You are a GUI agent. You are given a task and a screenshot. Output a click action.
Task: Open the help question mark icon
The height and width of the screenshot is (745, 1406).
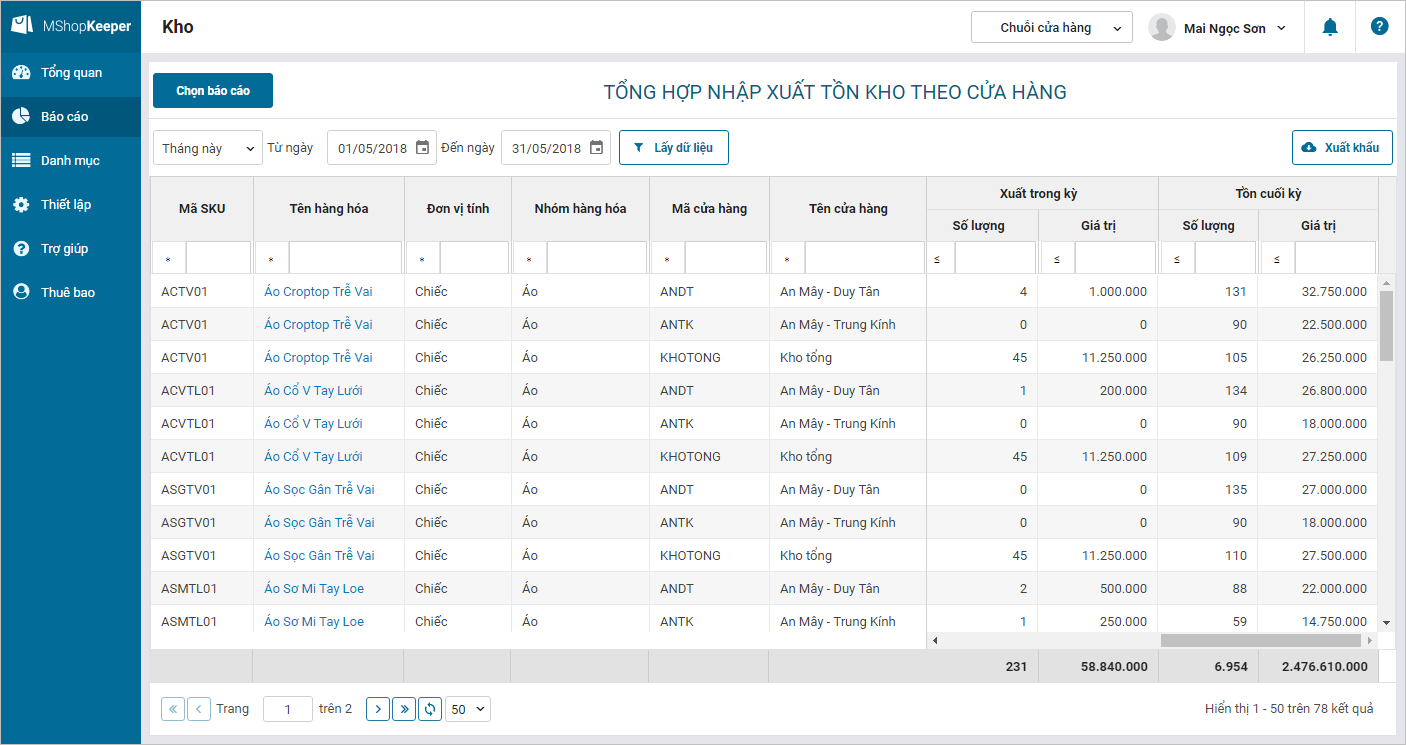pyautogui.click(x=1380, y=27)
